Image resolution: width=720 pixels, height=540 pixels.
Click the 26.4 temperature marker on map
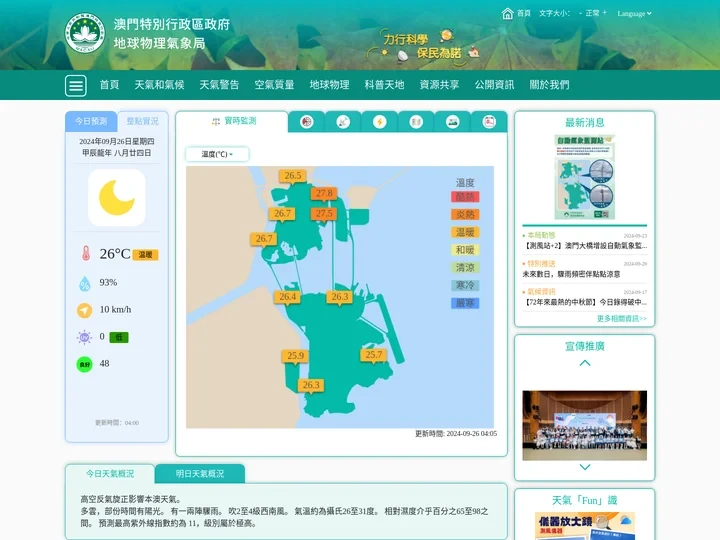tap(287, 297)
